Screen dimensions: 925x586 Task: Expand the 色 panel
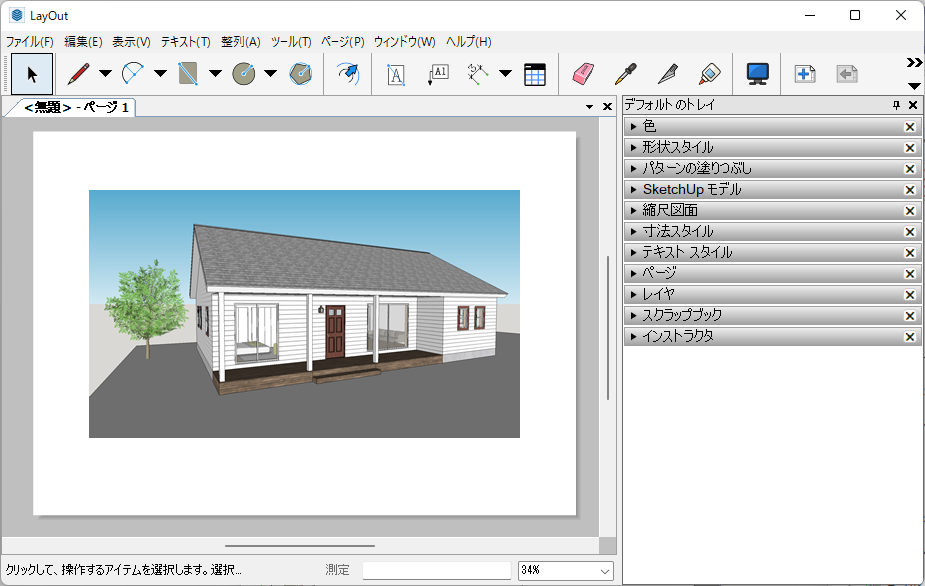tap(649, 127)
